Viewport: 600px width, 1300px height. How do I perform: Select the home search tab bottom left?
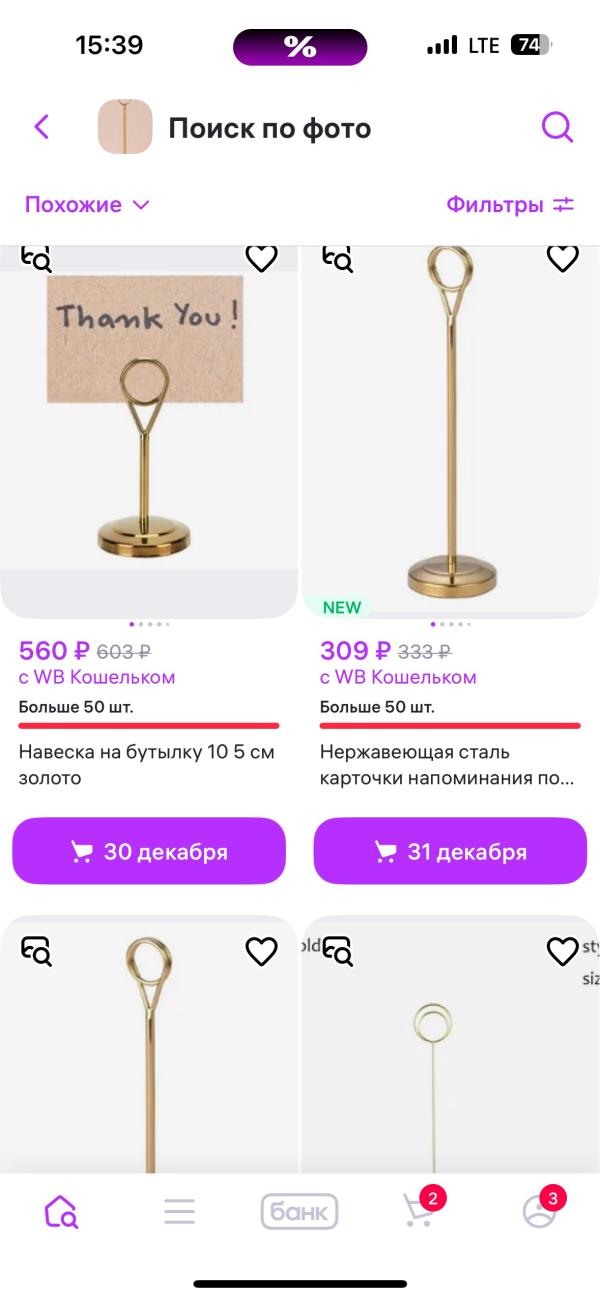[x=60, y=1211]
